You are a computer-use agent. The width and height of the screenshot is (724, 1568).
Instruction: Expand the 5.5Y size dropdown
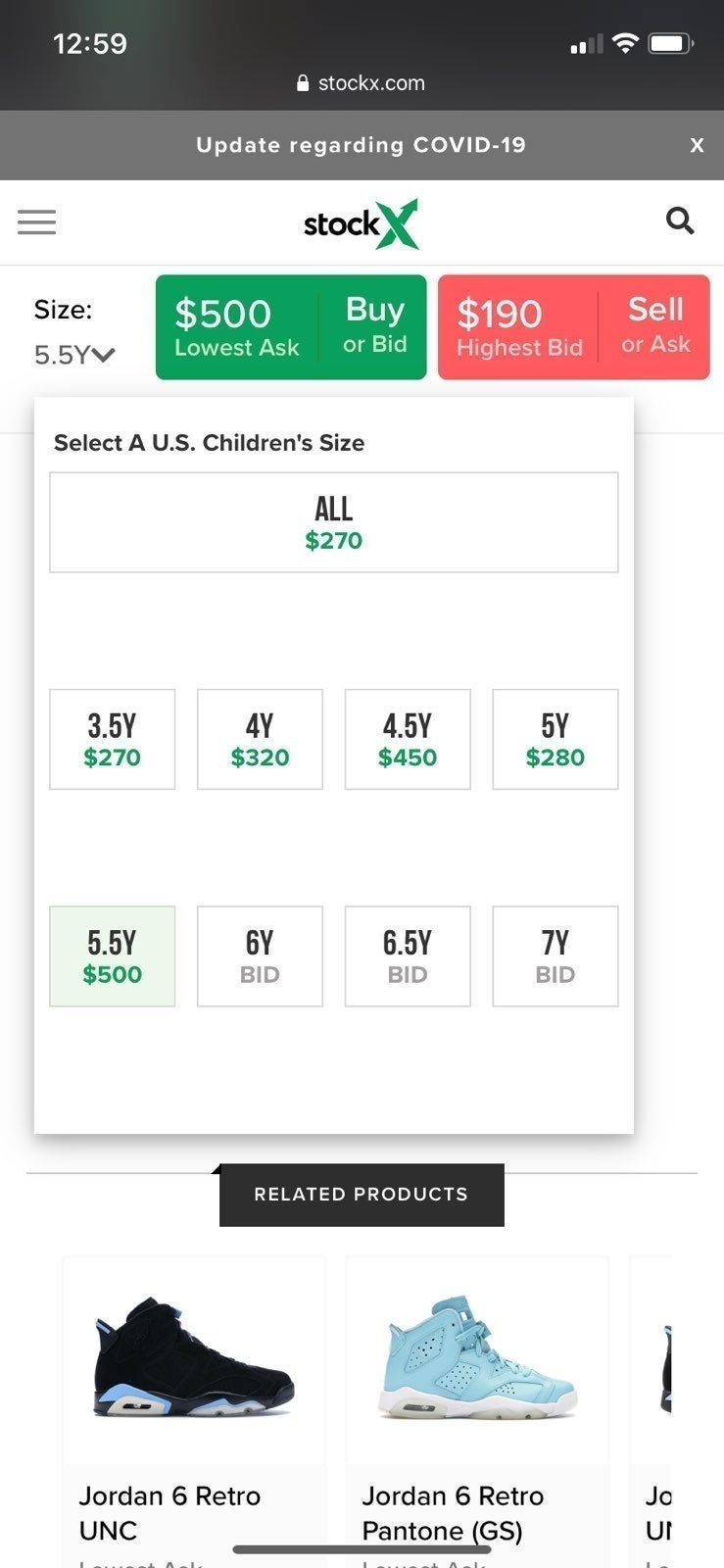74,354
